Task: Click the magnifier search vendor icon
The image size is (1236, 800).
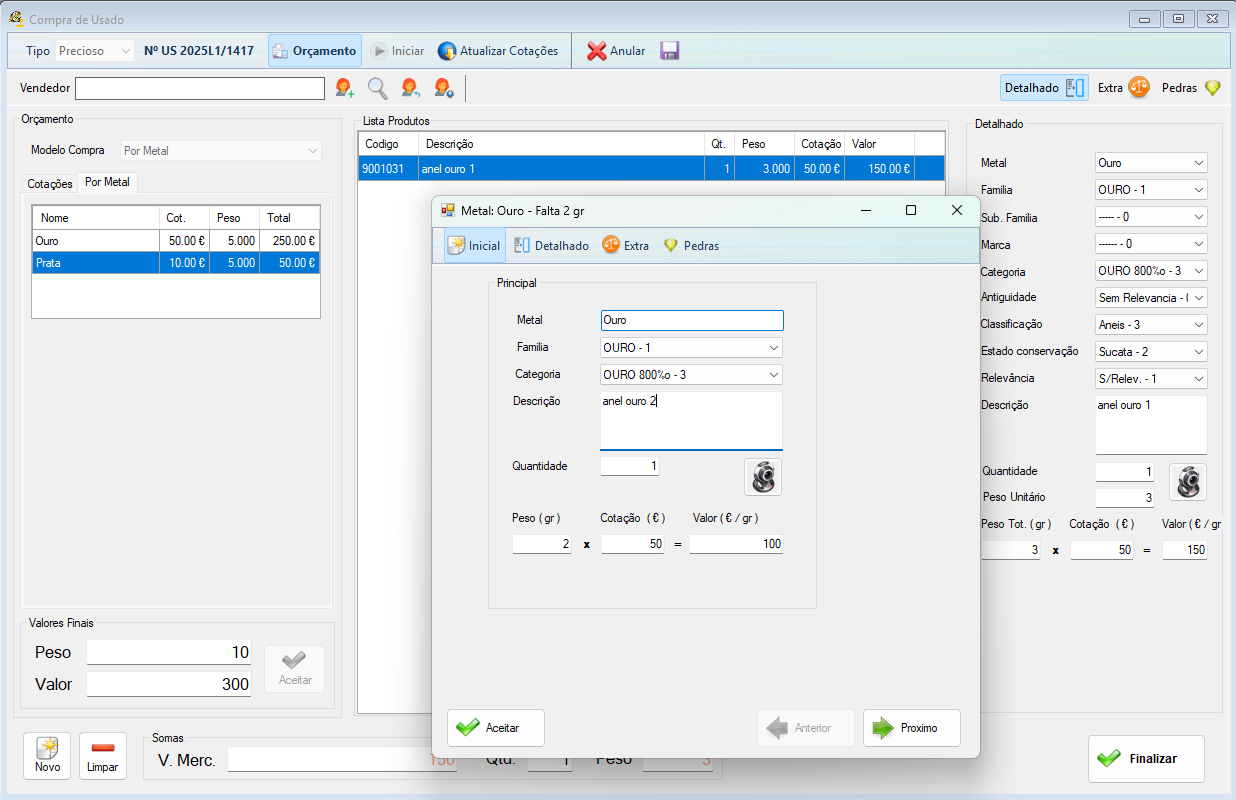Action: click(x=378, y=88)
